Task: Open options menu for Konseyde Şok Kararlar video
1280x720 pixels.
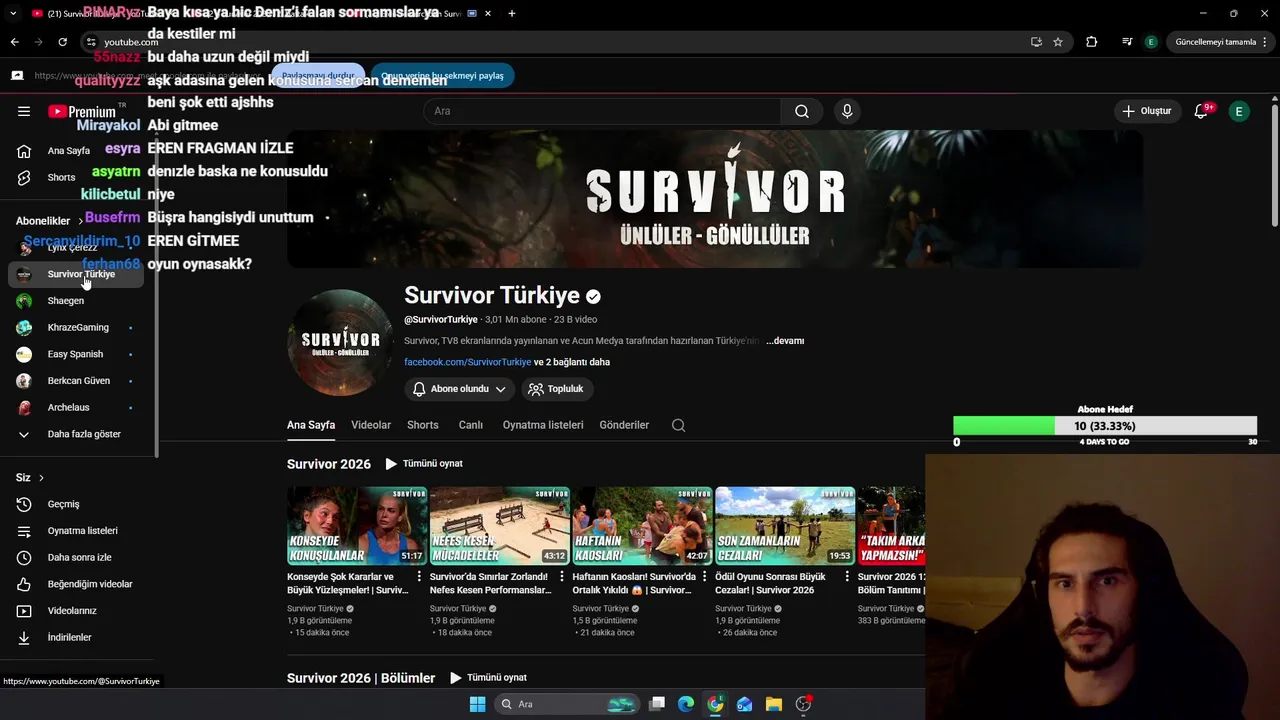Action: (x=419, y=577)
